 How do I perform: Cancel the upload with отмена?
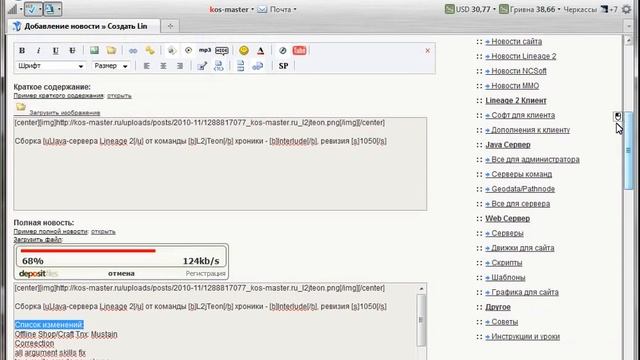coord(121,273)
